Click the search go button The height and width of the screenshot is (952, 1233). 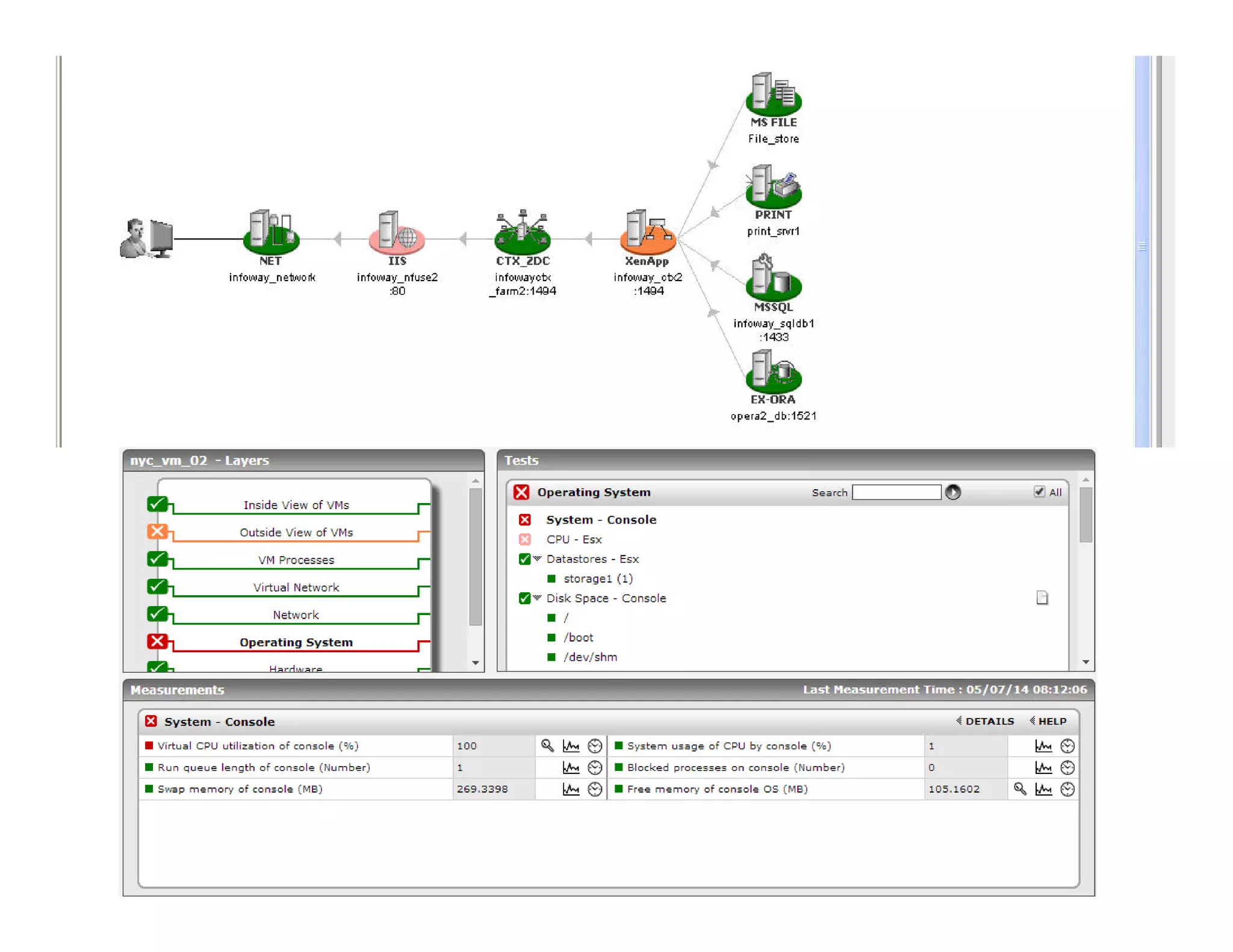pyautogui.click(x=952, y=492)
